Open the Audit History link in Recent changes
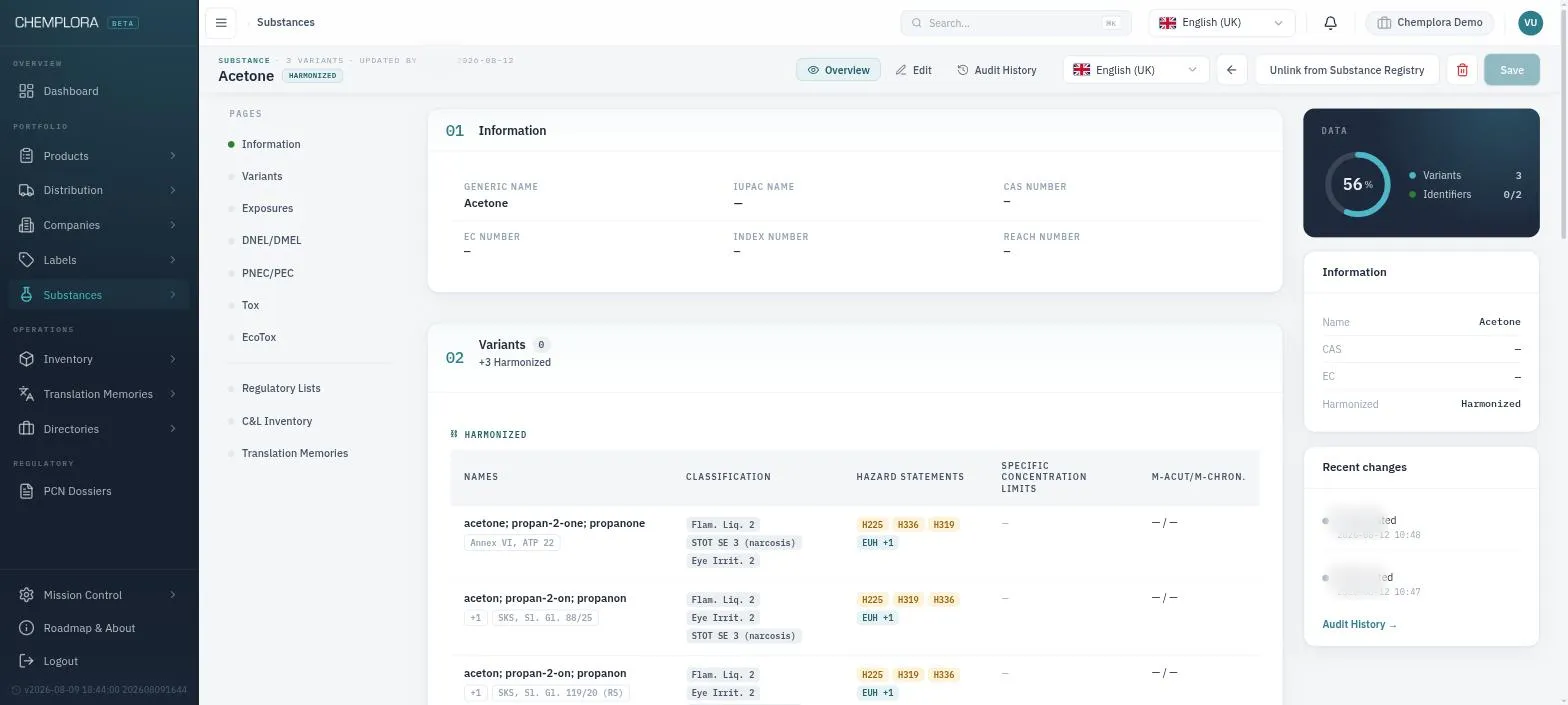 pos(1359,624)
